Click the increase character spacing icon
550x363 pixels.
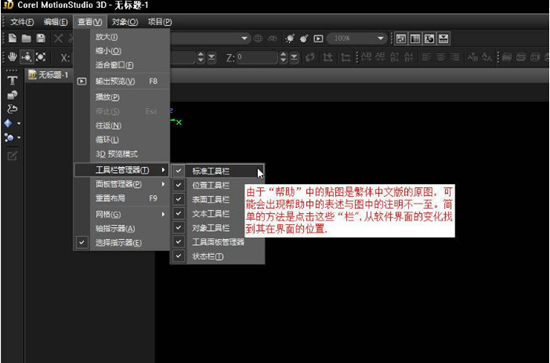point(366,57)
